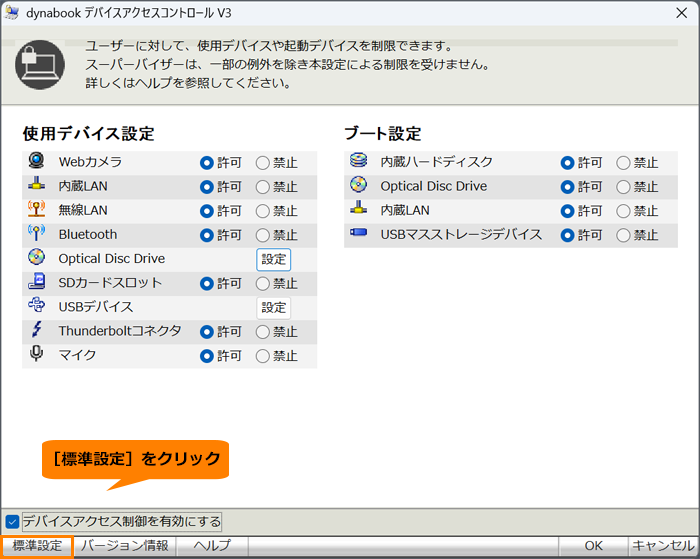Screen dimensions: 700x559
Task: Open 設定 for USBデバイス
Action: pyautogui.click(x=274, y=308)
